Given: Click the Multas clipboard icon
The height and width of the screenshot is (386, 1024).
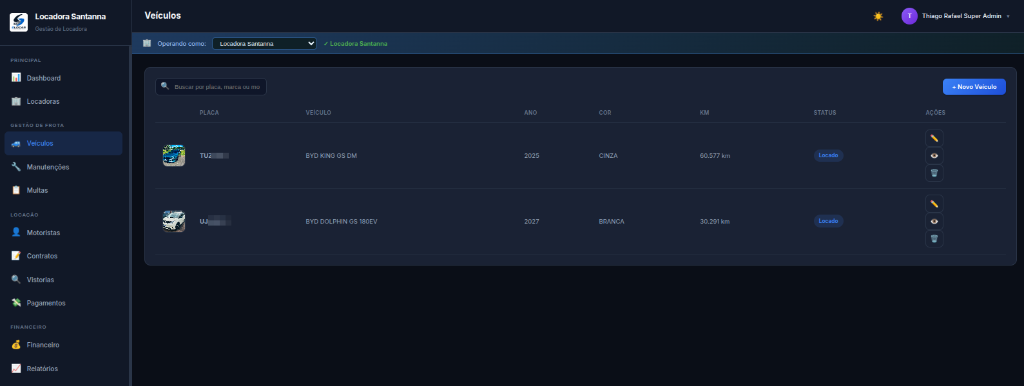Looking at the screenshot, I should tap(16, 190).
